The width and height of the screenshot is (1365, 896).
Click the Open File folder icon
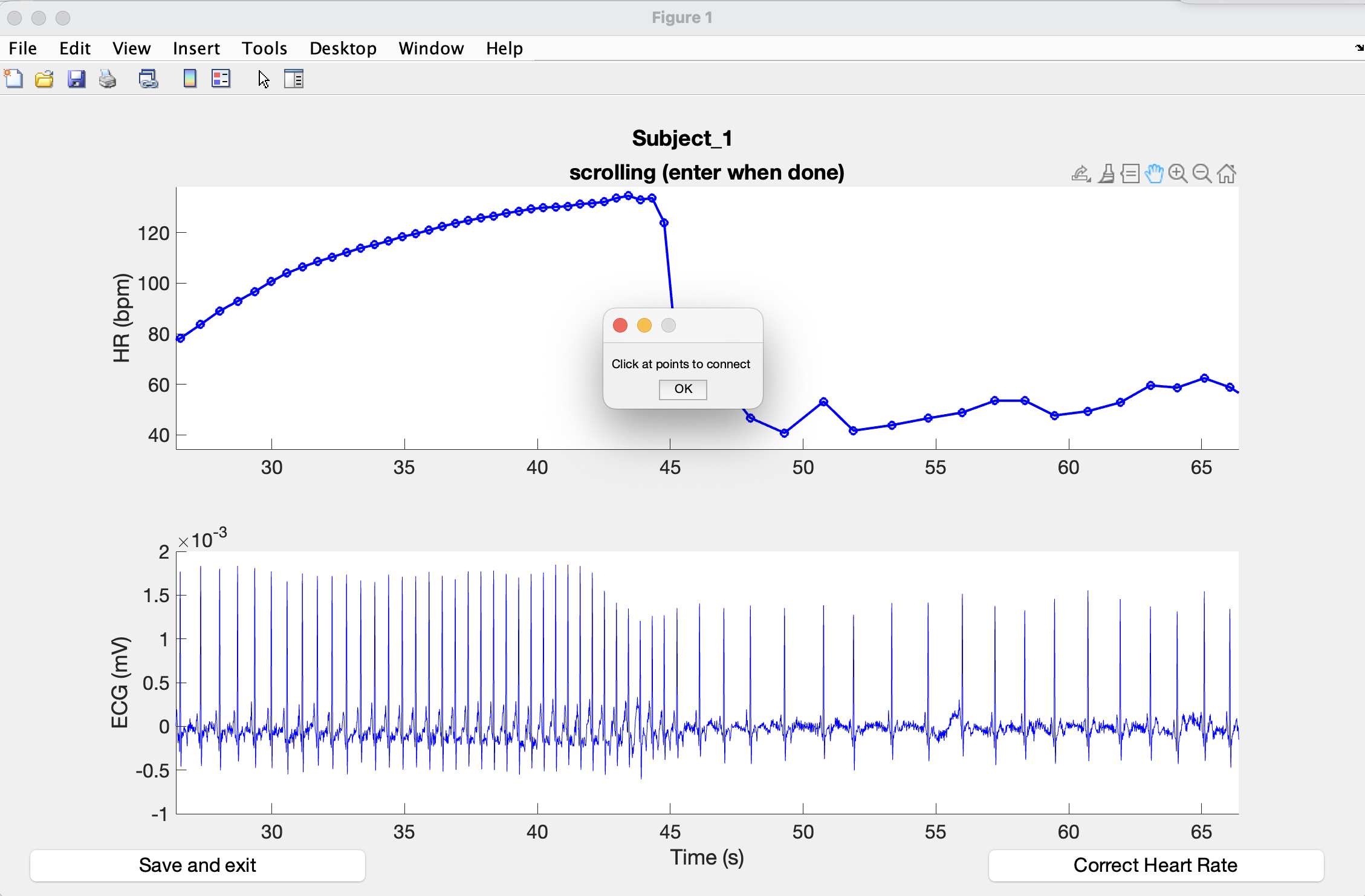pos(44,79)
